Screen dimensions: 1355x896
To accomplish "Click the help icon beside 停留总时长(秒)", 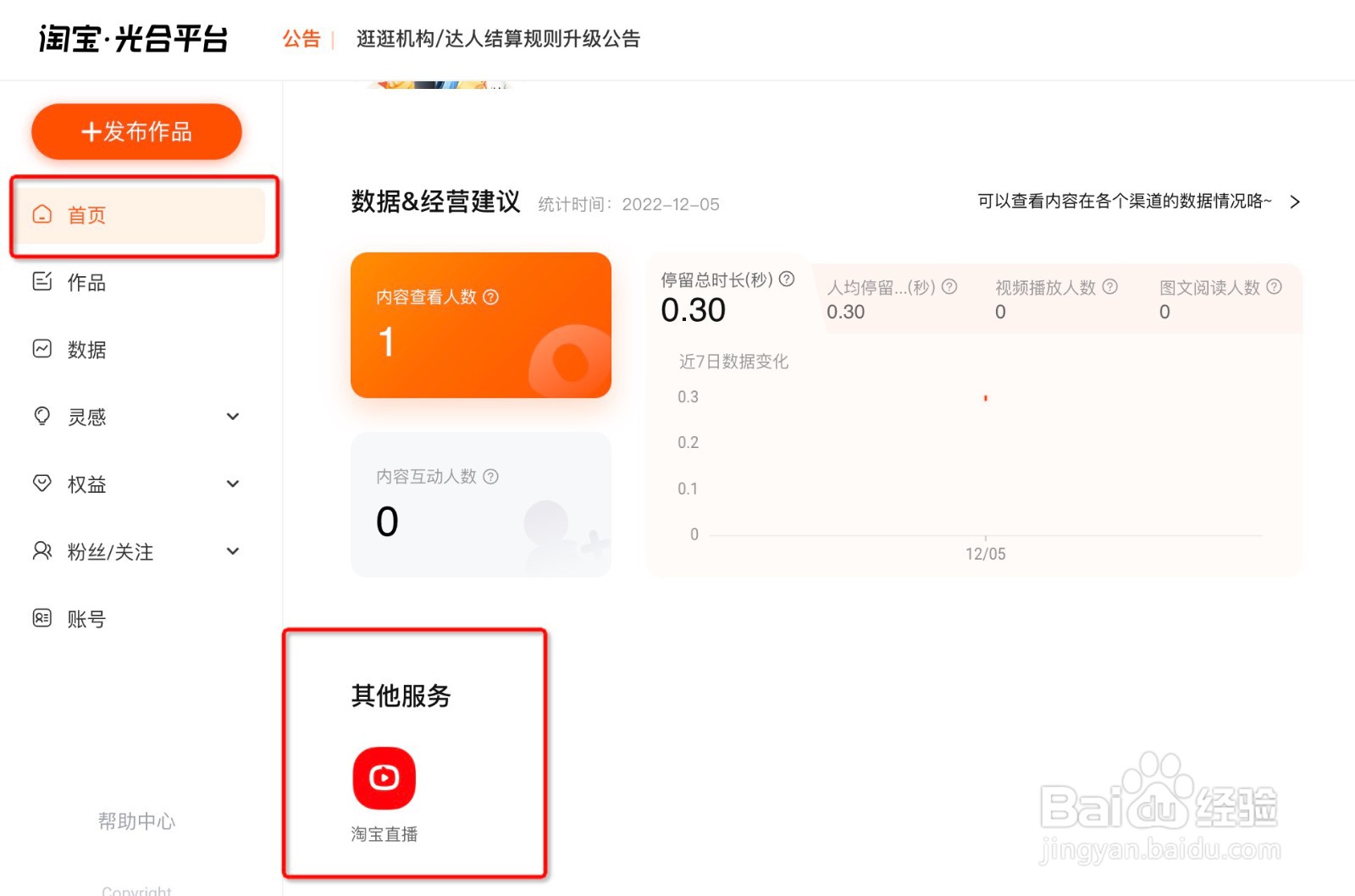I will [787, 279].
